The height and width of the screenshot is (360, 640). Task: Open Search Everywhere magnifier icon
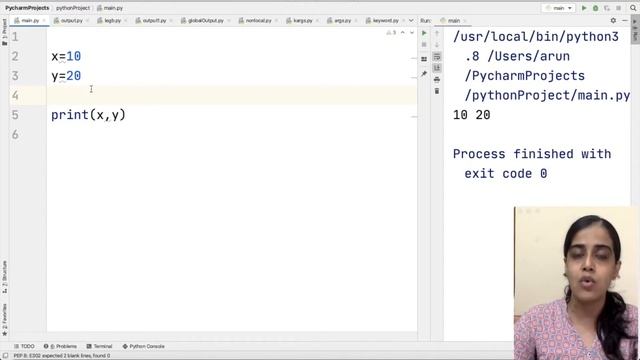(x=633, y=8)
